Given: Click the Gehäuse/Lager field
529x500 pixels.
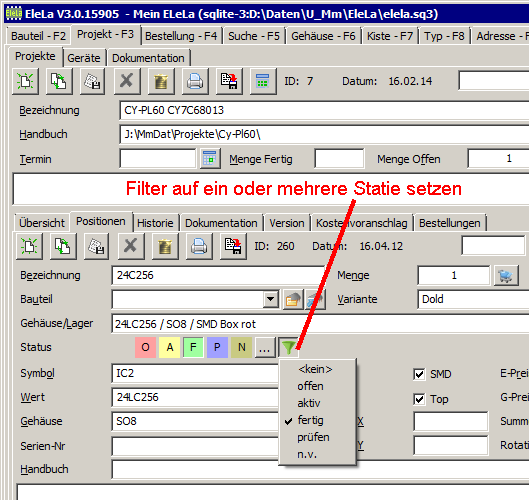Looking at the screenshot, I should pos(320,324).
